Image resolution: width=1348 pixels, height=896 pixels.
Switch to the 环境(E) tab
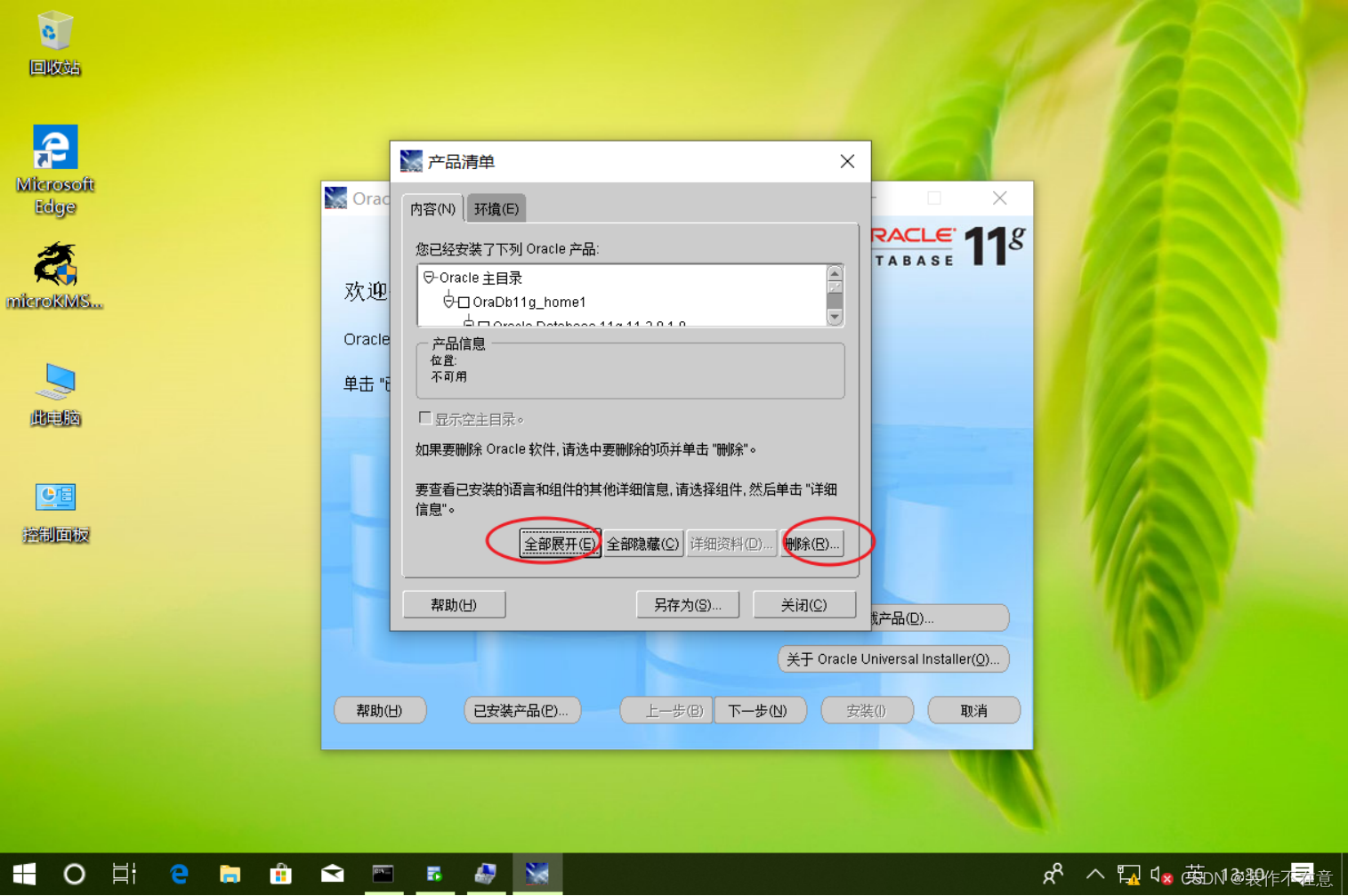tap(496, 209)
